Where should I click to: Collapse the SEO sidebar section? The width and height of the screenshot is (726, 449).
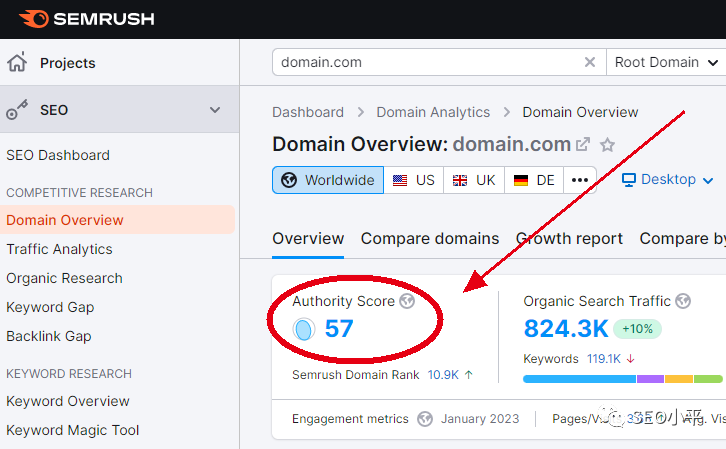point(215,110)
